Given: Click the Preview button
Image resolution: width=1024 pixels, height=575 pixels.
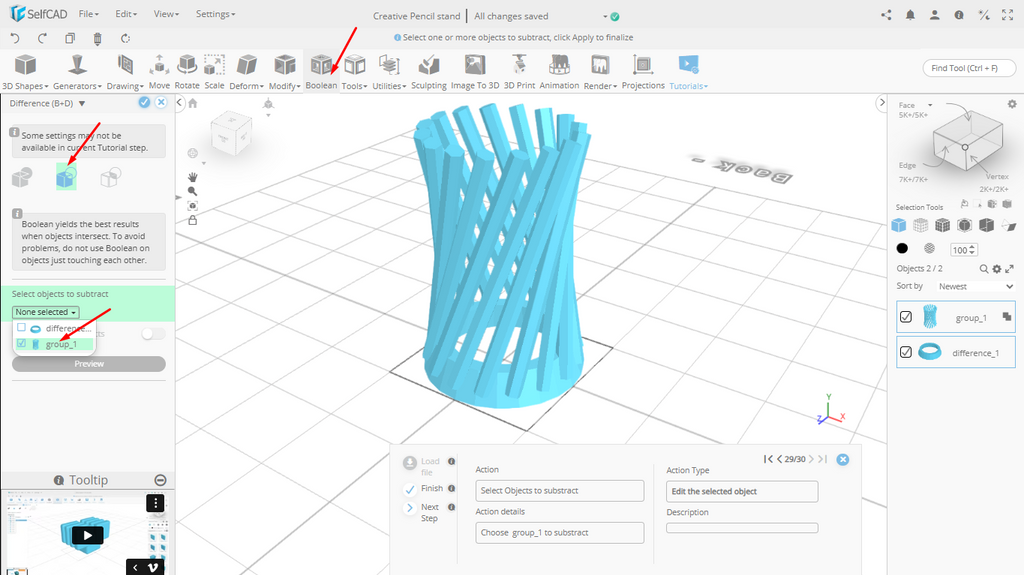Looking at the screenshot, I should tap(89, 364).
